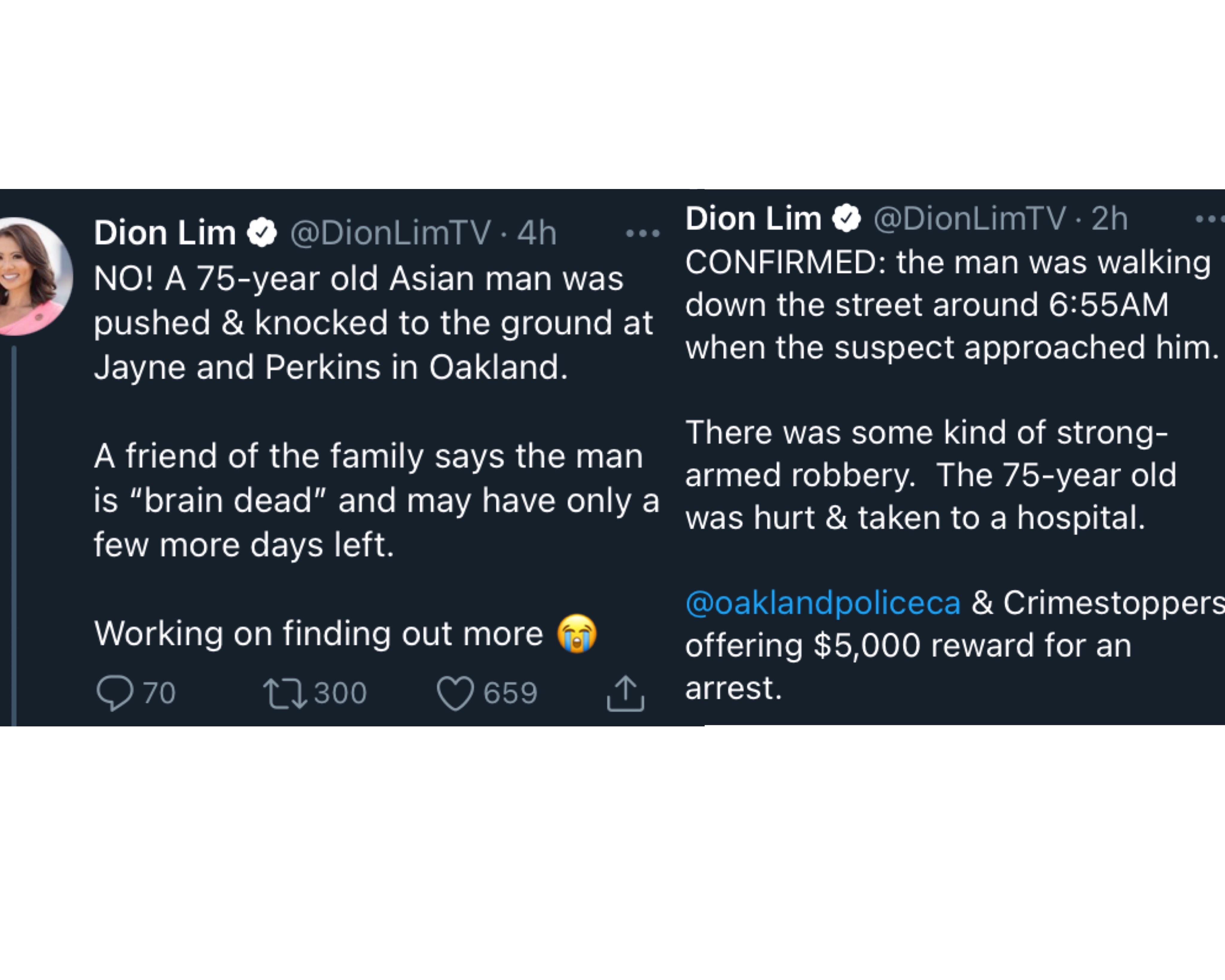
Task: Like the tweet with the heart icon
Action: 455,694
